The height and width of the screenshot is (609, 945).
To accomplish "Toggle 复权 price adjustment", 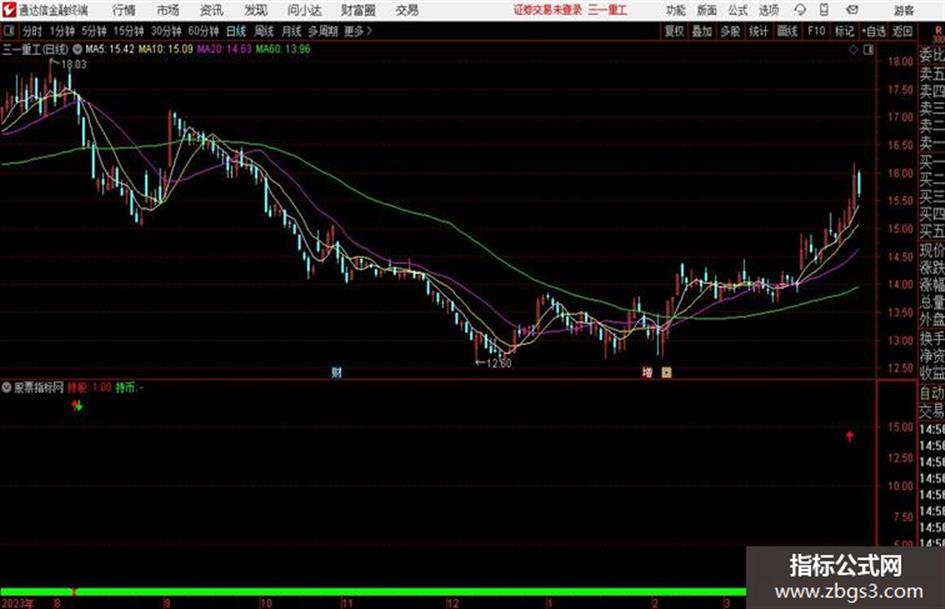I will (x=674, y=31).
